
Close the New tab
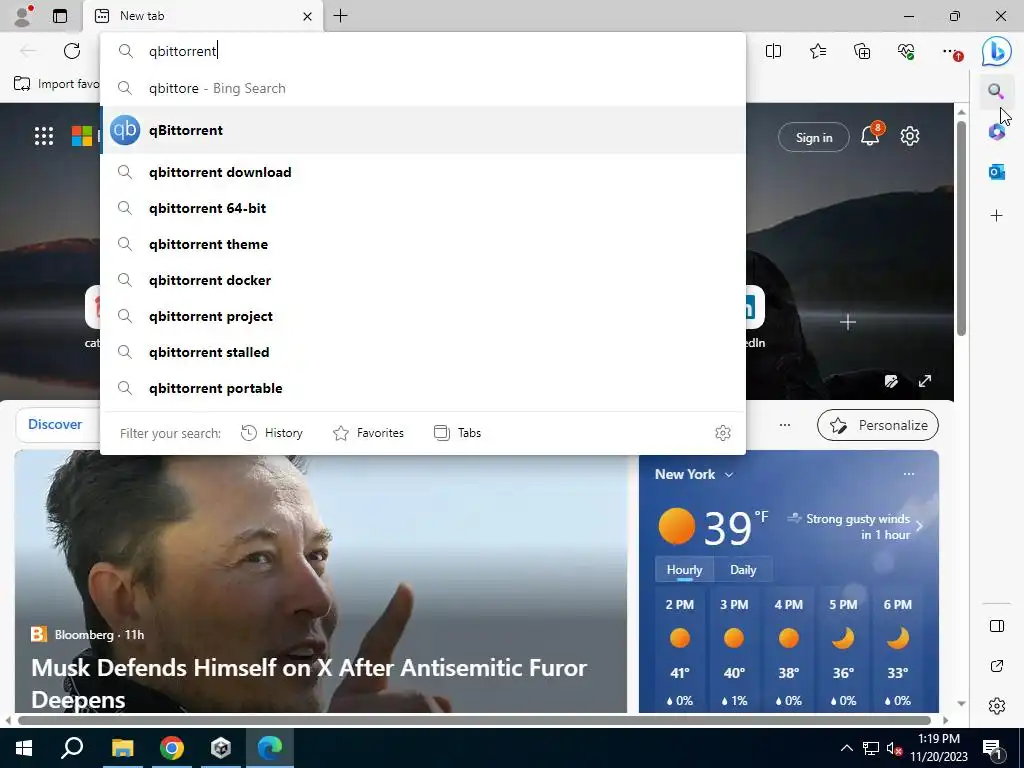pos(307,16)
